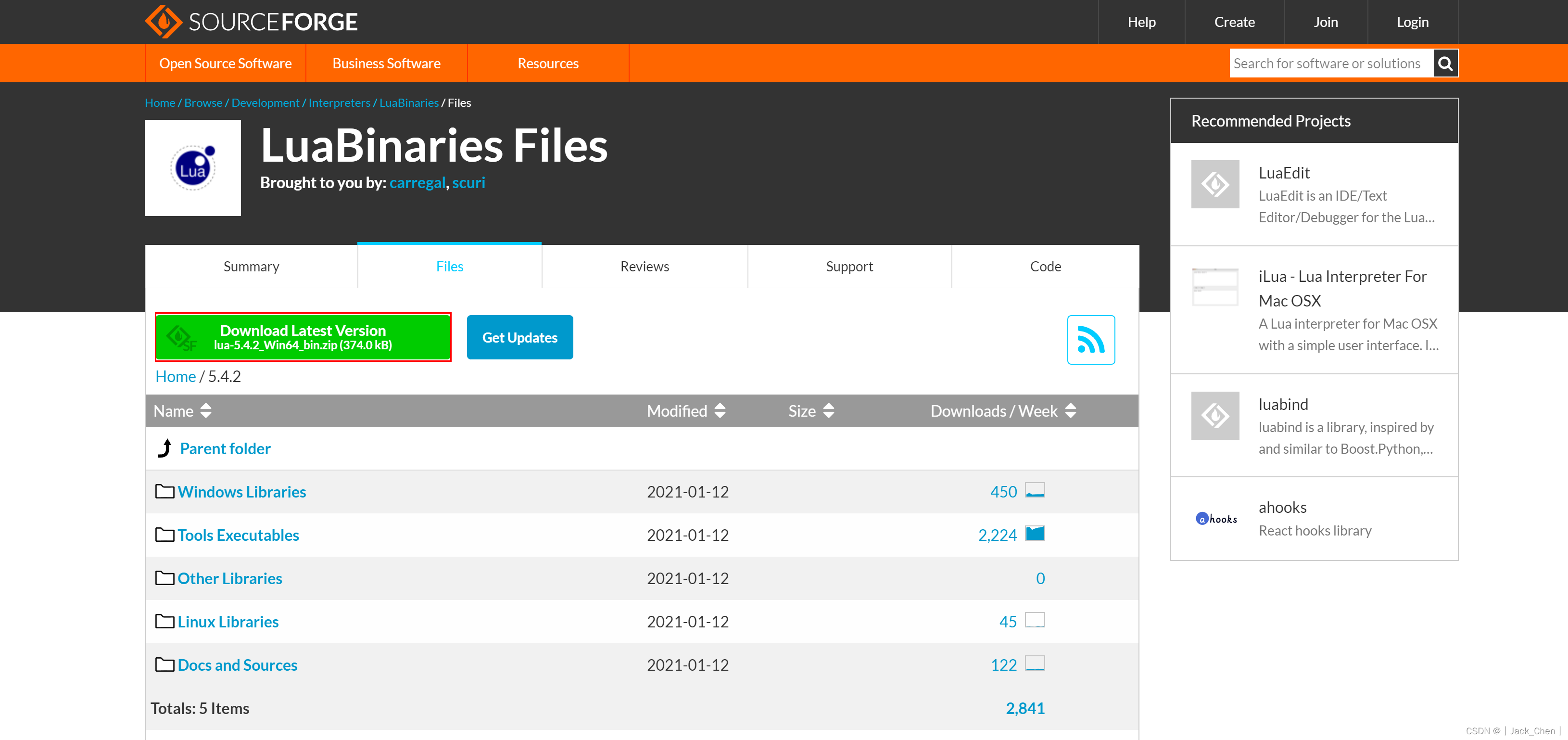Click the SourceForge logo
The height and width of the screenshot is (740, 1568).
252,22
